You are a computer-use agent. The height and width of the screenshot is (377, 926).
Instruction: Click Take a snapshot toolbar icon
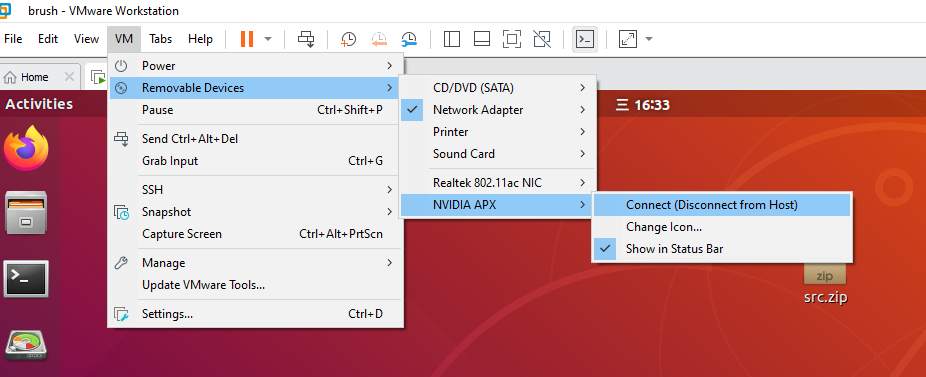348,39
